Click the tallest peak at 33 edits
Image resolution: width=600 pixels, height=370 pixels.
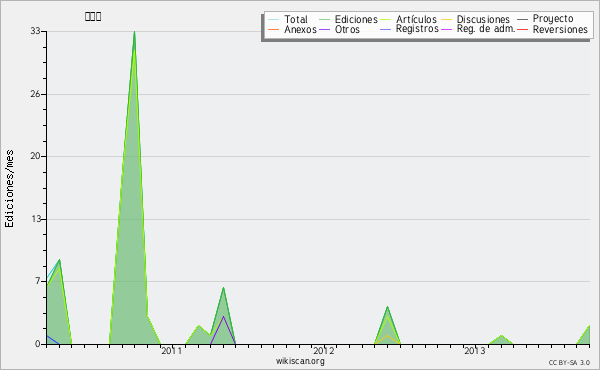[x=134, y=32]
